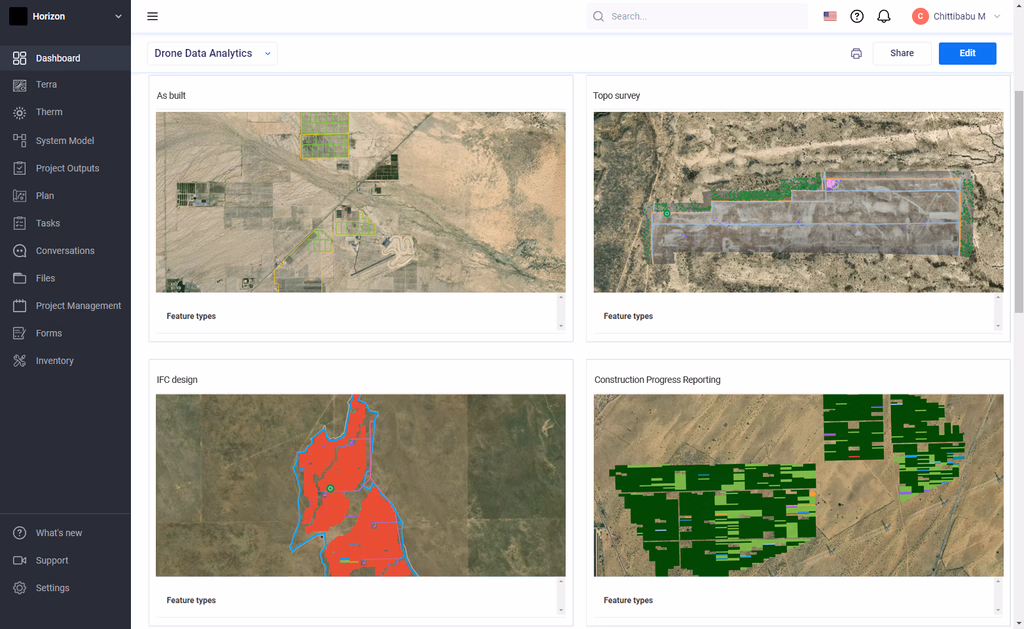
Task: Open the Project Management label
Action: [78, 306]
